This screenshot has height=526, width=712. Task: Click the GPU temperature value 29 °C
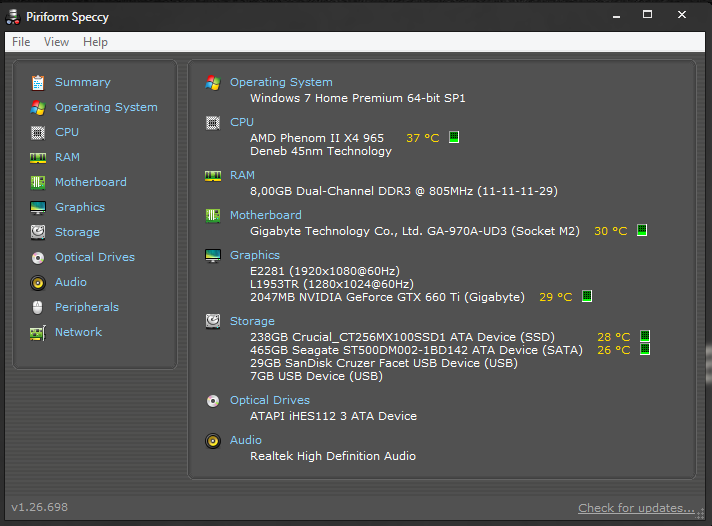[556, 297]
